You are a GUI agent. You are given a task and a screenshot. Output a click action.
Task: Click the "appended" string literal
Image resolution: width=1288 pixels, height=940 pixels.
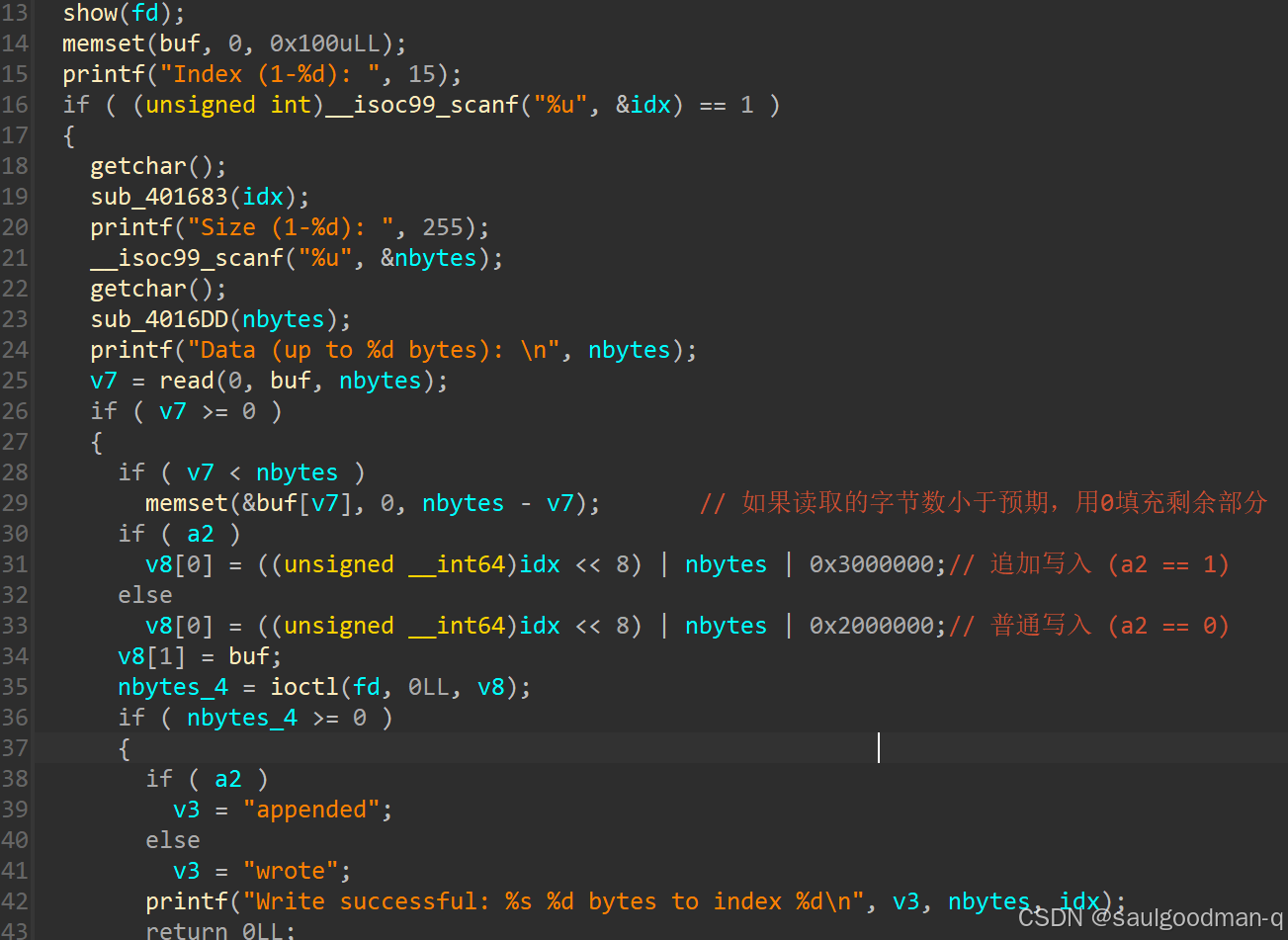point(311,810)
